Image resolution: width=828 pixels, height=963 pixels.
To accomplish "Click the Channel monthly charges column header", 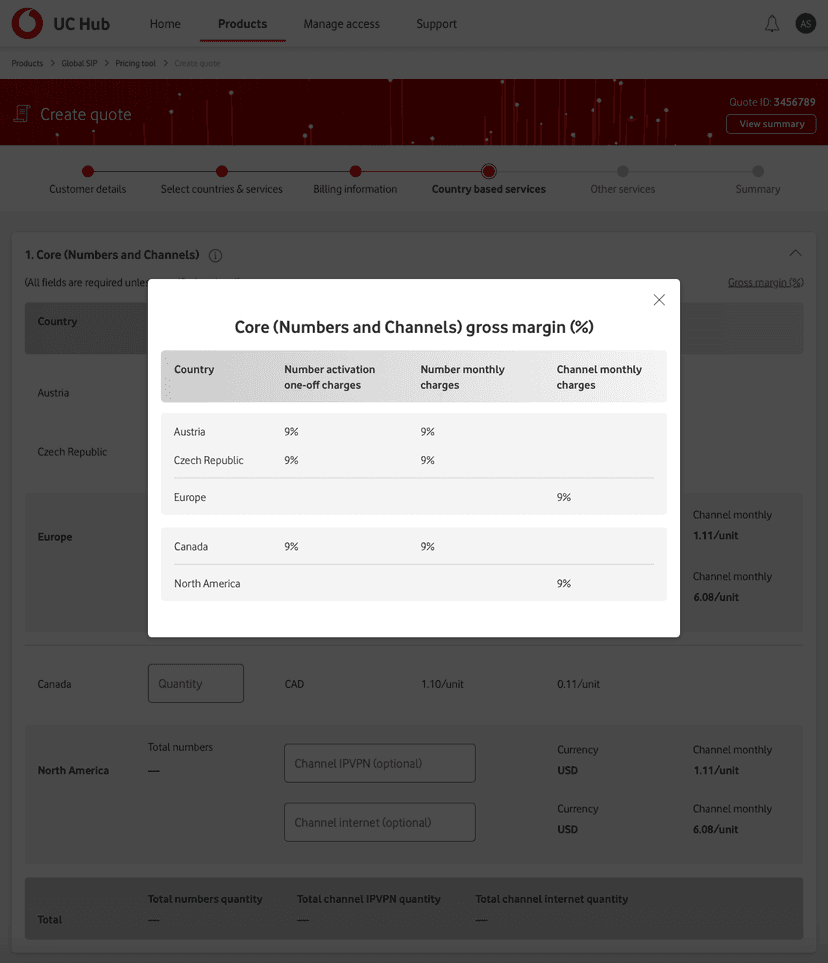I will pyautogui.click(x=599, y=377).
